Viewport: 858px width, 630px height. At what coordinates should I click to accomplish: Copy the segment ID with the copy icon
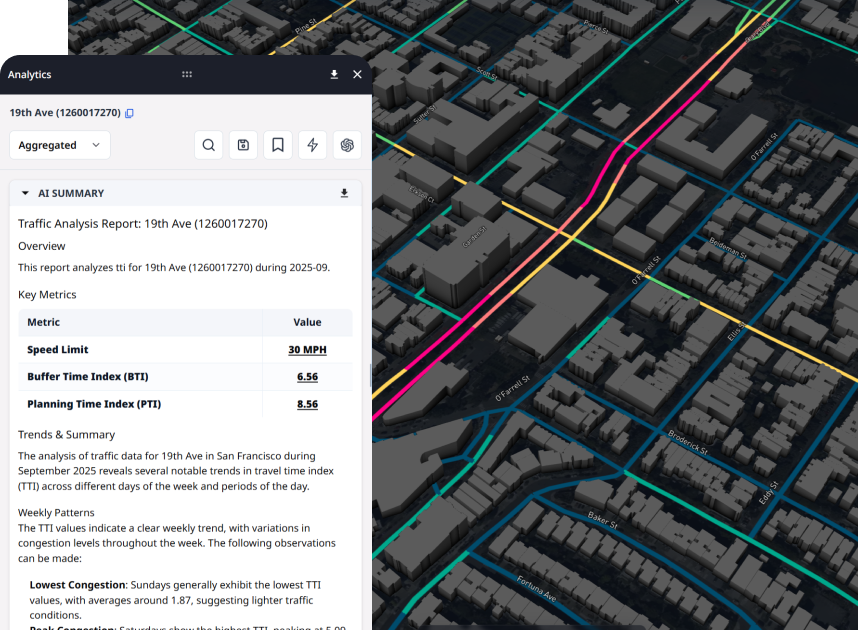tap(129, 113)
